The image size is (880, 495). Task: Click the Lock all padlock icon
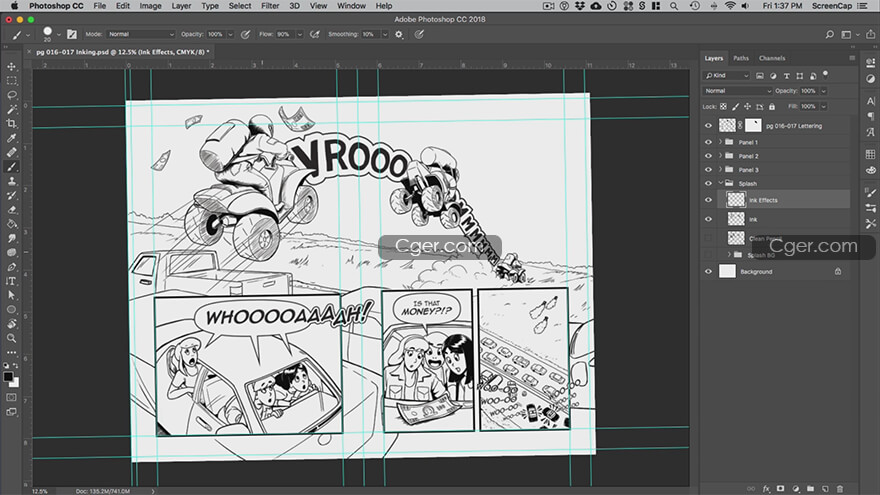772,107
